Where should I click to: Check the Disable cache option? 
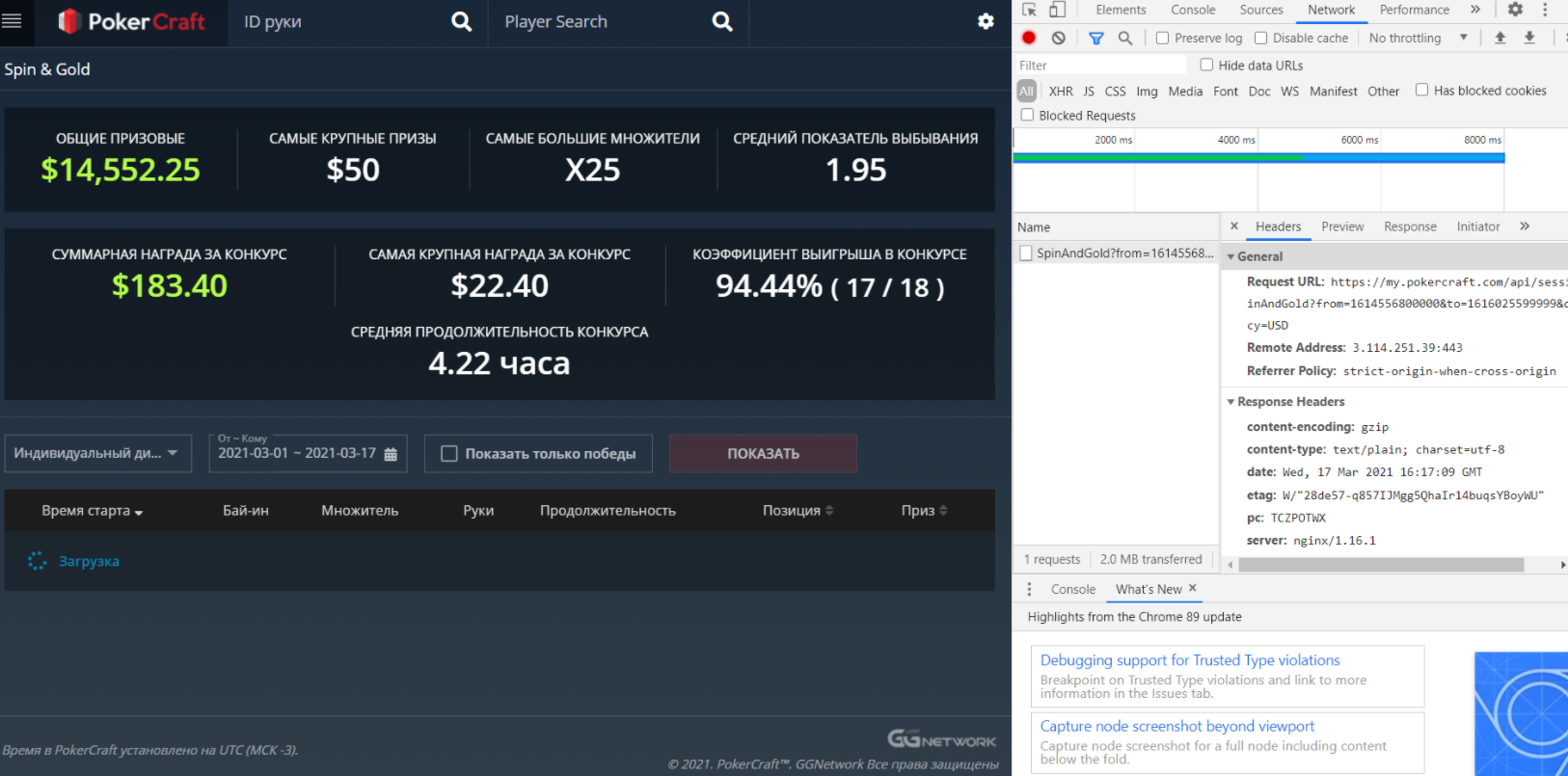[x=1261, y=38]
